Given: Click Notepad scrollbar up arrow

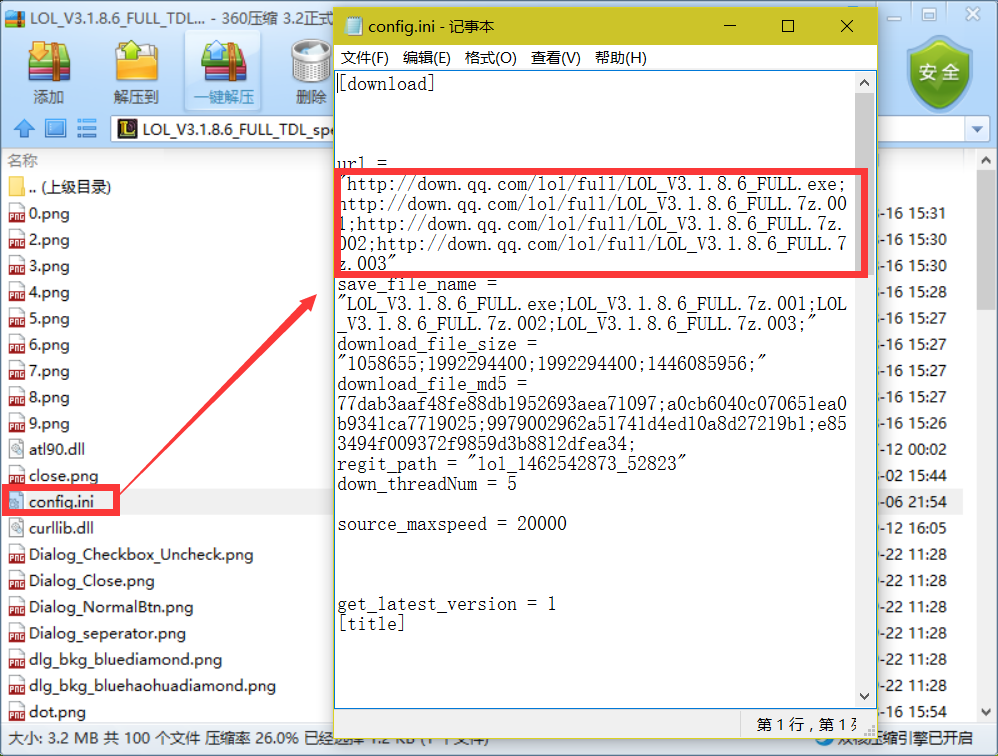Looking at the screenshot, I should tap(864, 83).
